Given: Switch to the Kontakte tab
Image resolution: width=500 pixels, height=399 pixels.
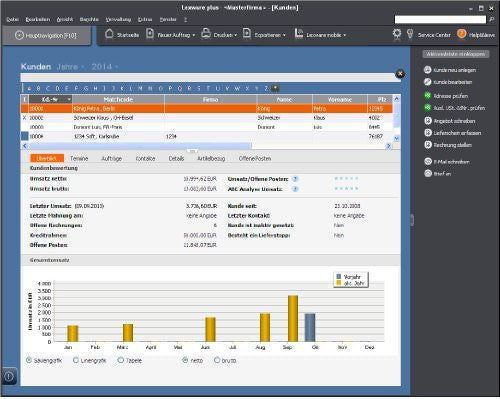Looking at the screenshot, I should tap(145, 159).
